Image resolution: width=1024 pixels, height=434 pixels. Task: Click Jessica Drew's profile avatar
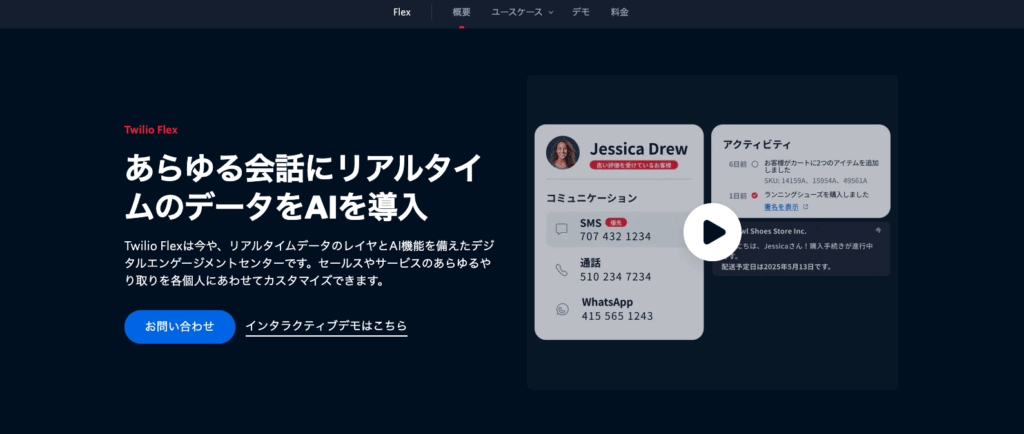point(563,153)
